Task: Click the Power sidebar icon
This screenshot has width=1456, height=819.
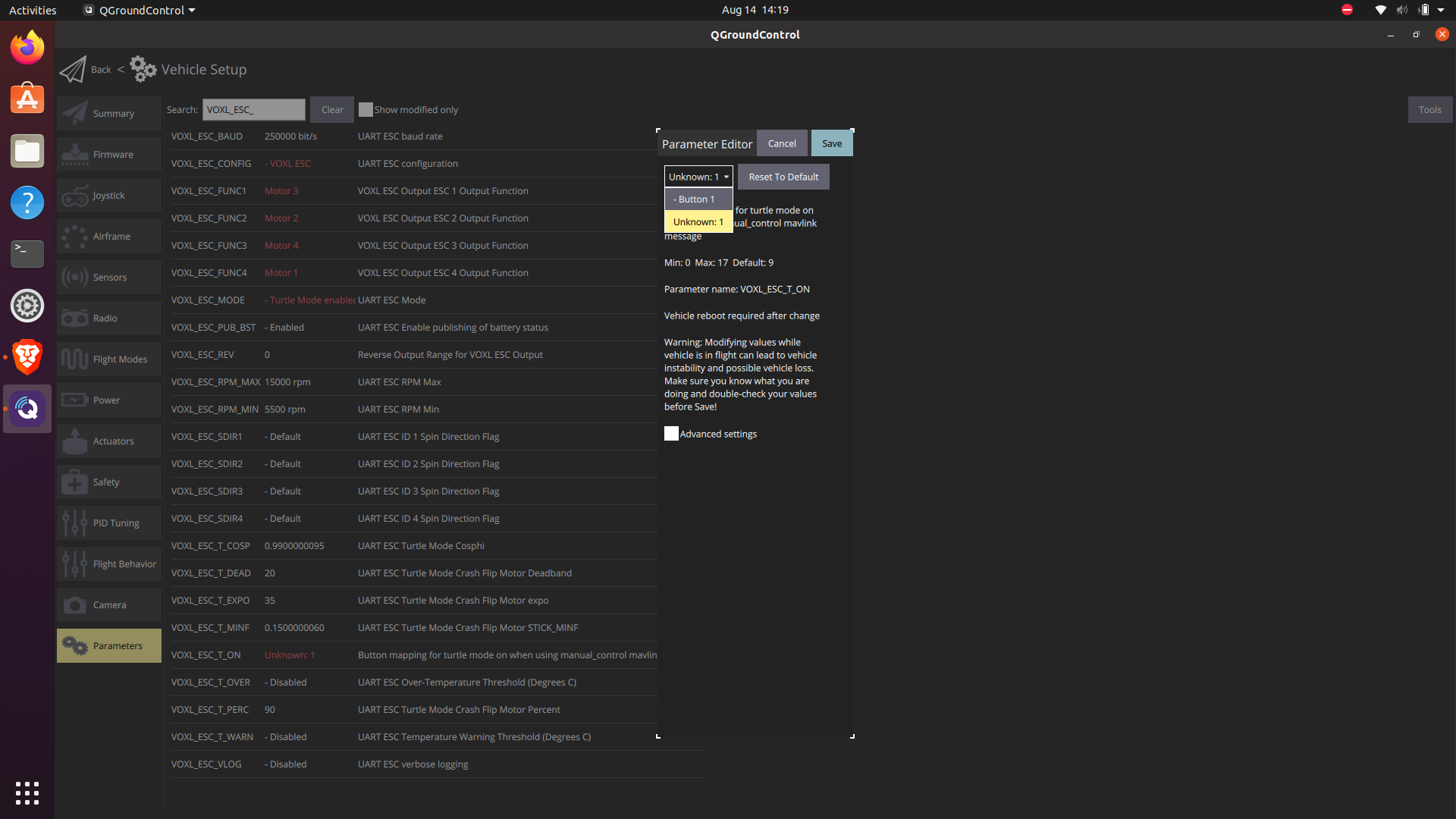Action: click(74, 400)
